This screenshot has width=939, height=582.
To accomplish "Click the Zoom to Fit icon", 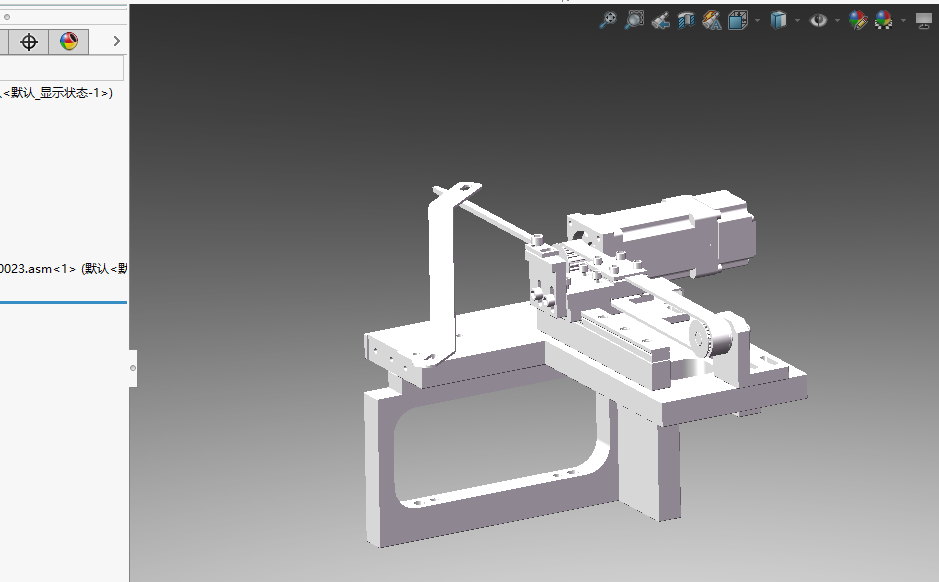I will (608, 20).
